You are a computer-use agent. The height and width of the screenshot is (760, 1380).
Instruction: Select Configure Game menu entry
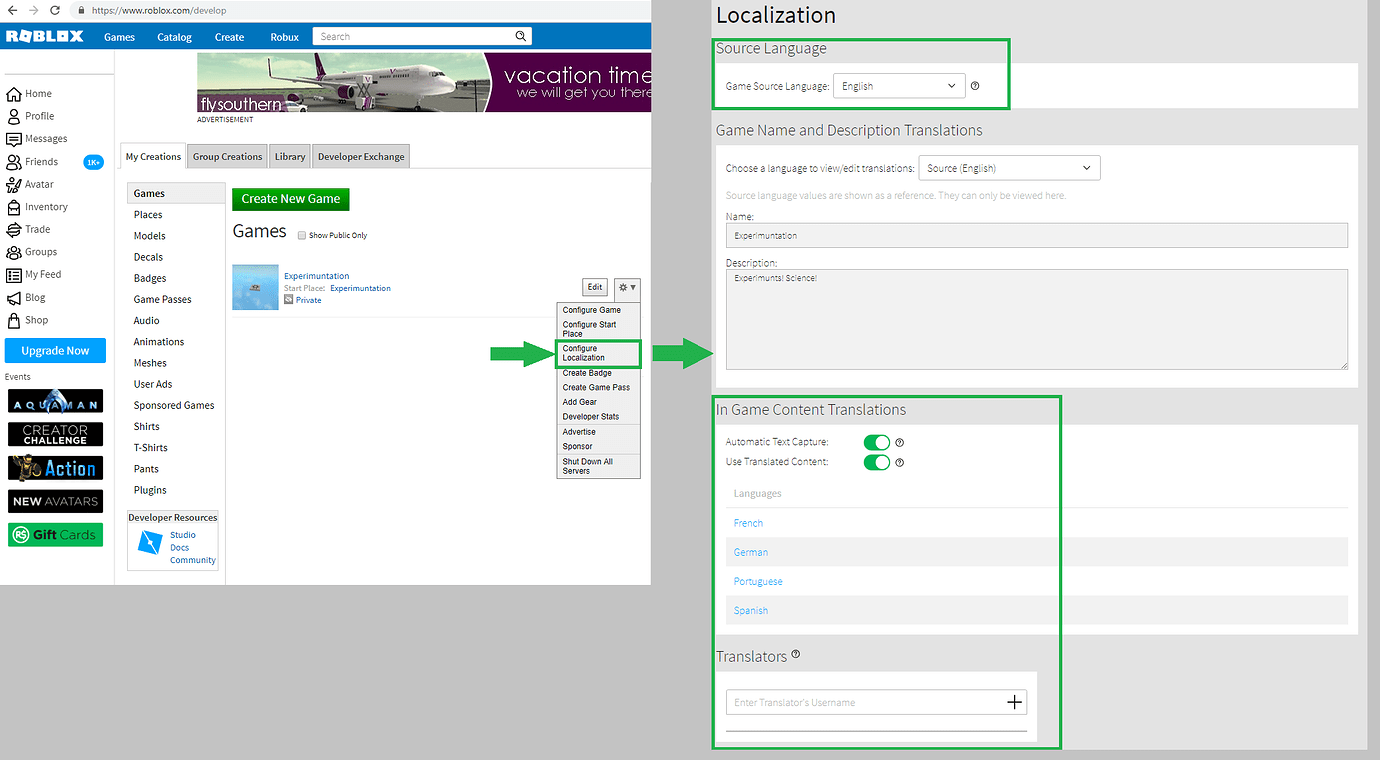click(x=598, y=310)
